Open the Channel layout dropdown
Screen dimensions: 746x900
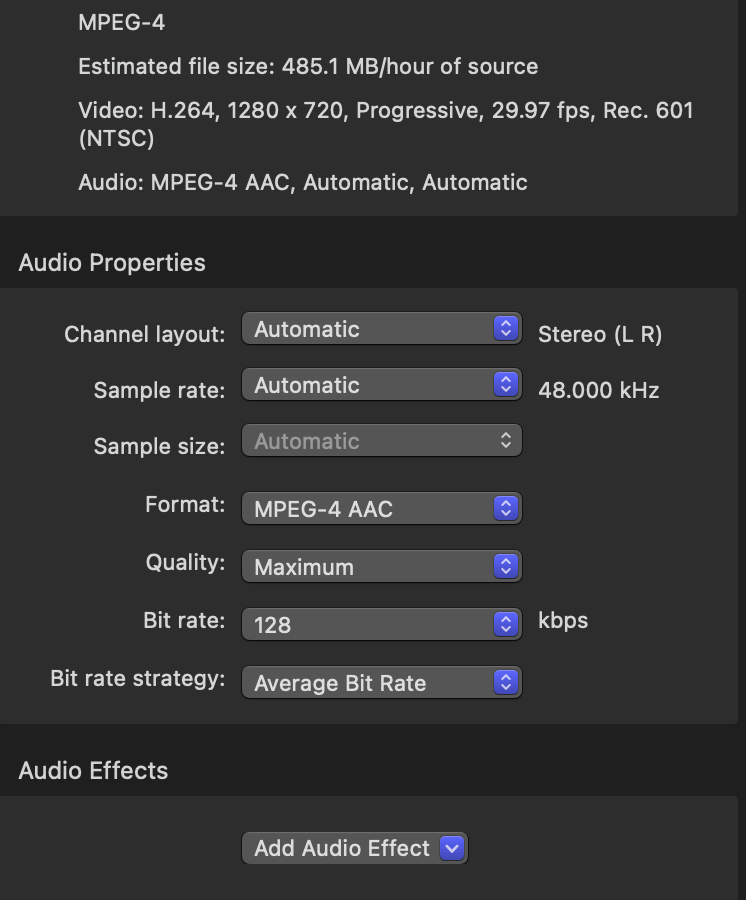point(381,329)
